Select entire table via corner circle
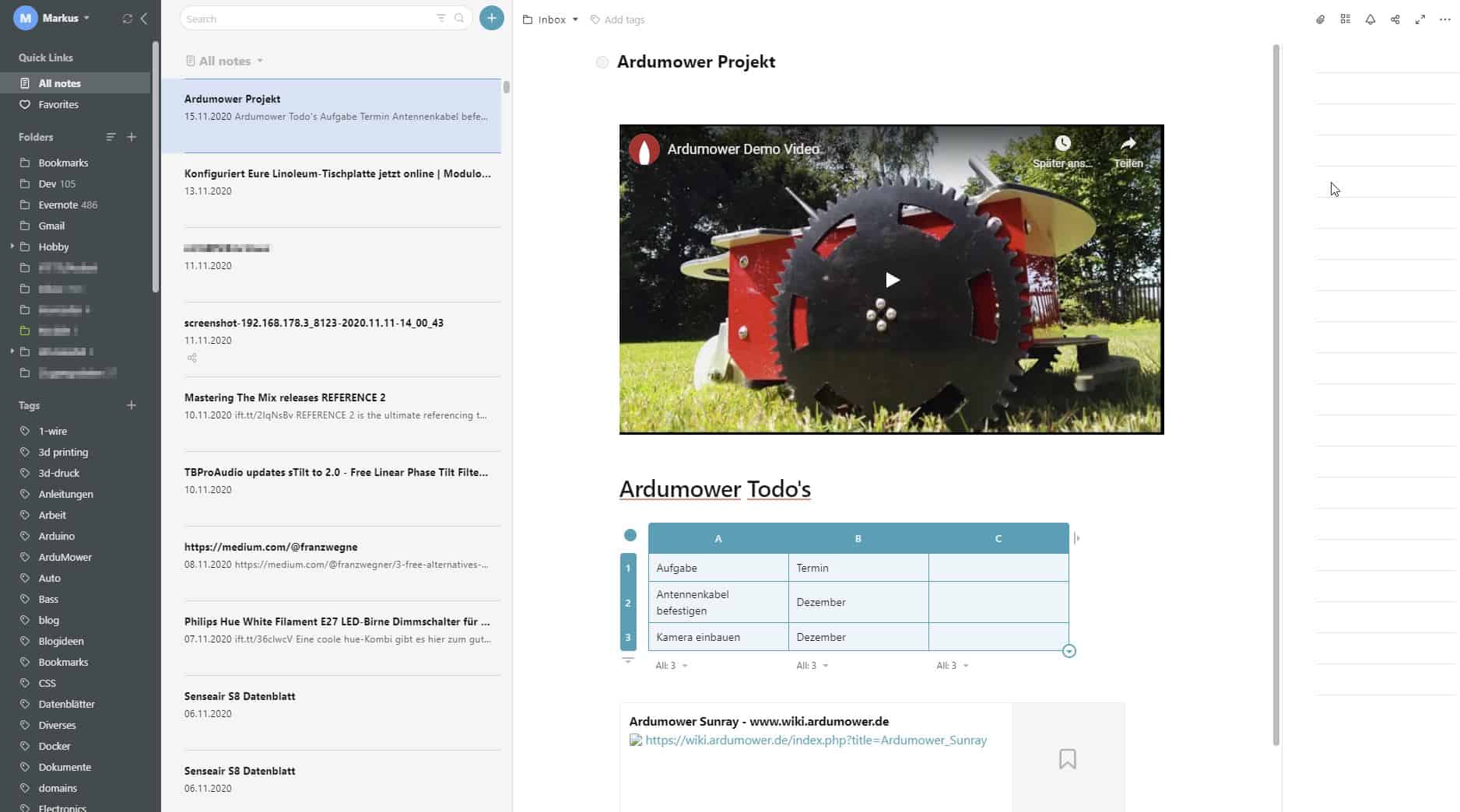The width and height of the screenshot is (1460, 812). point(630,535)
